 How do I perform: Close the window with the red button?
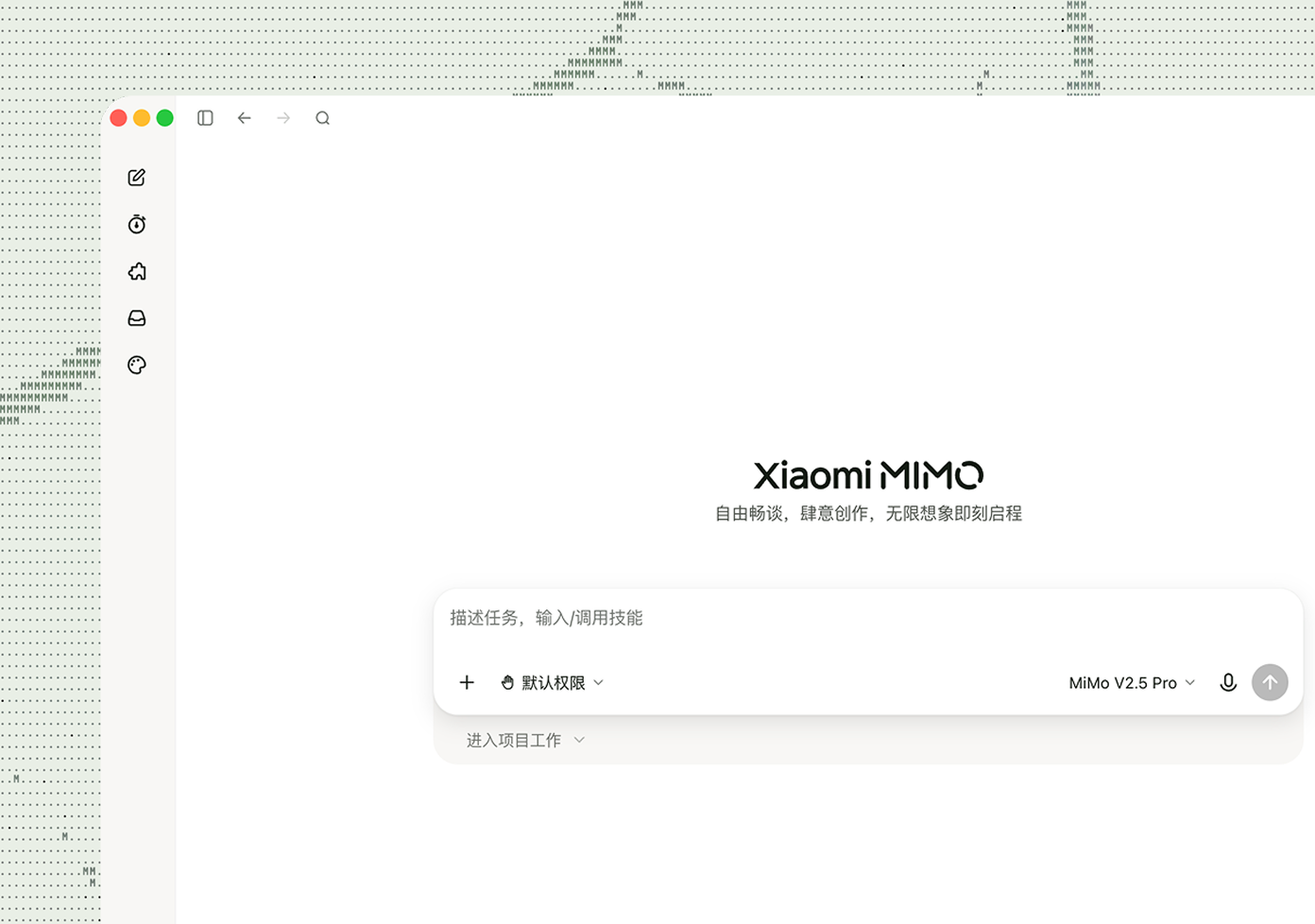point(119,118)
